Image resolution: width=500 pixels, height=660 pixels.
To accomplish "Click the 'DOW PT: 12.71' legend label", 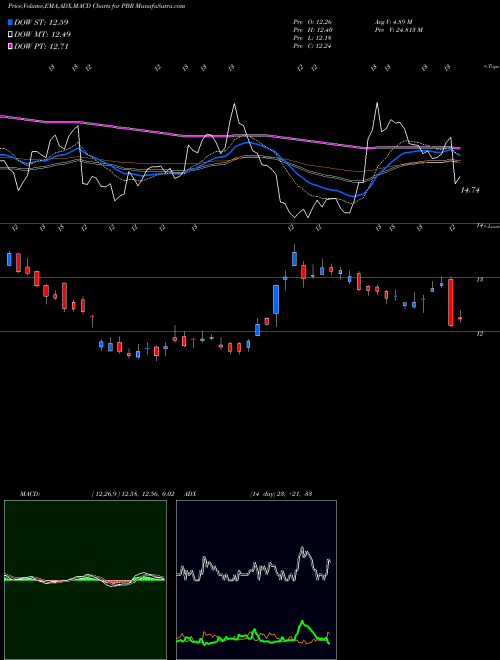I will 41,47.
